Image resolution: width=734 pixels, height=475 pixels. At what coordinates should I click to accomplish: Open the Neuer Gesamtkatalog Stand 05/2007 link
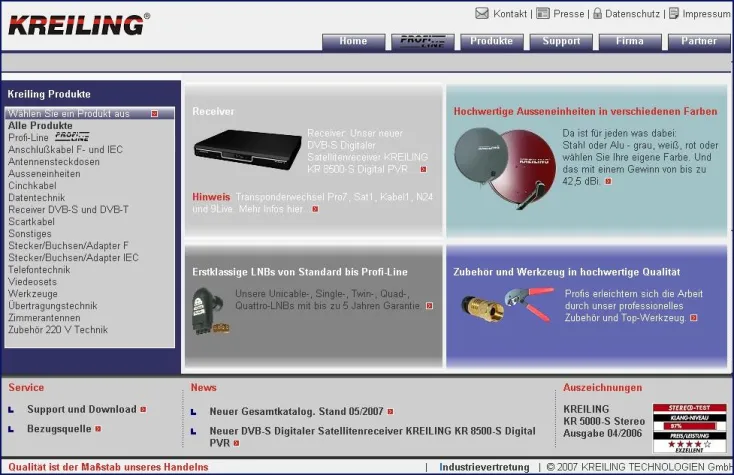[x=296, y=411]
